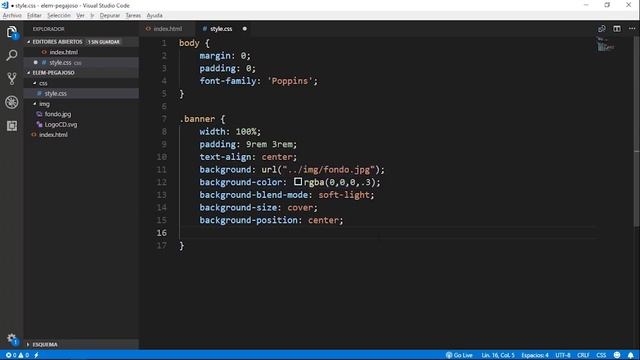Click rgba color swatch on line 12
Screen dimensions: 640x360
click(298, 182)
